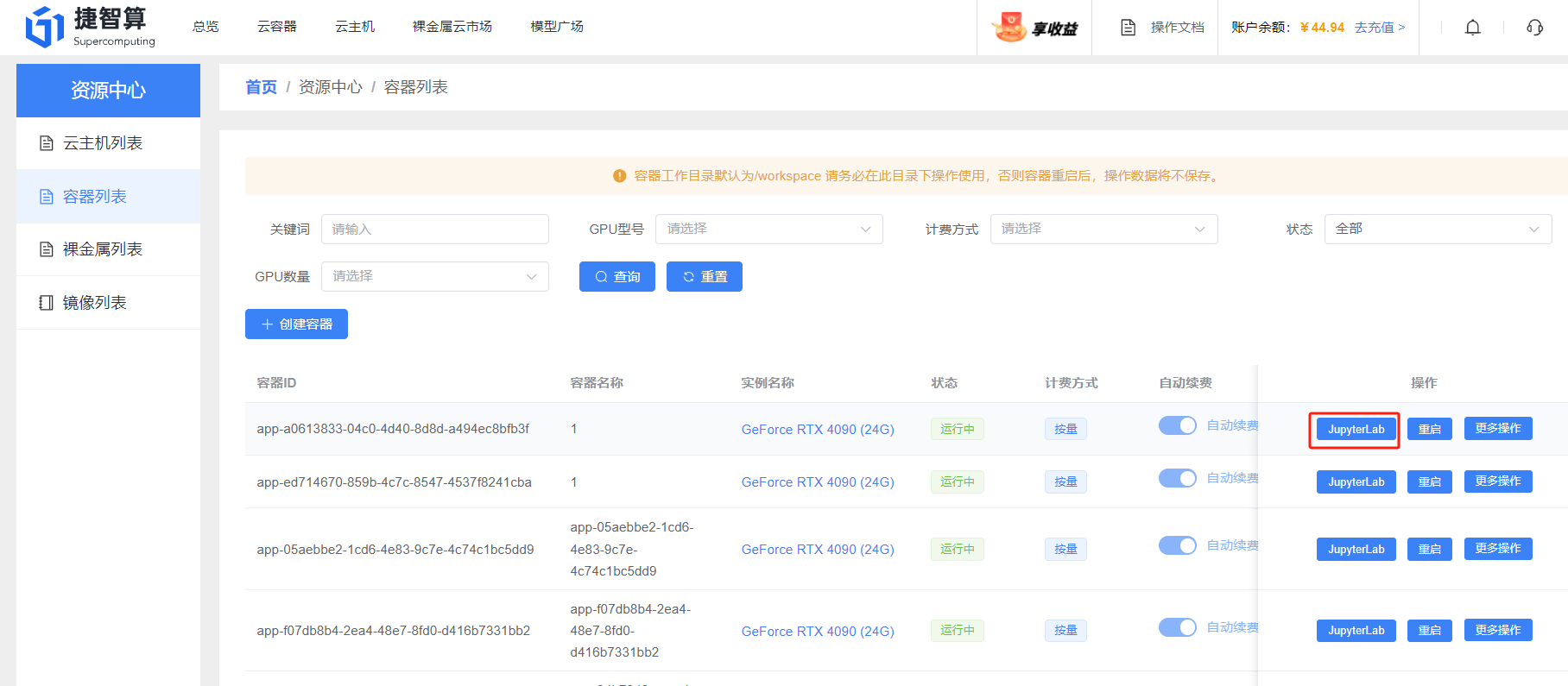Screen dimensions: 1568x686
Task: Open the notification bell
Action: 1473,28
